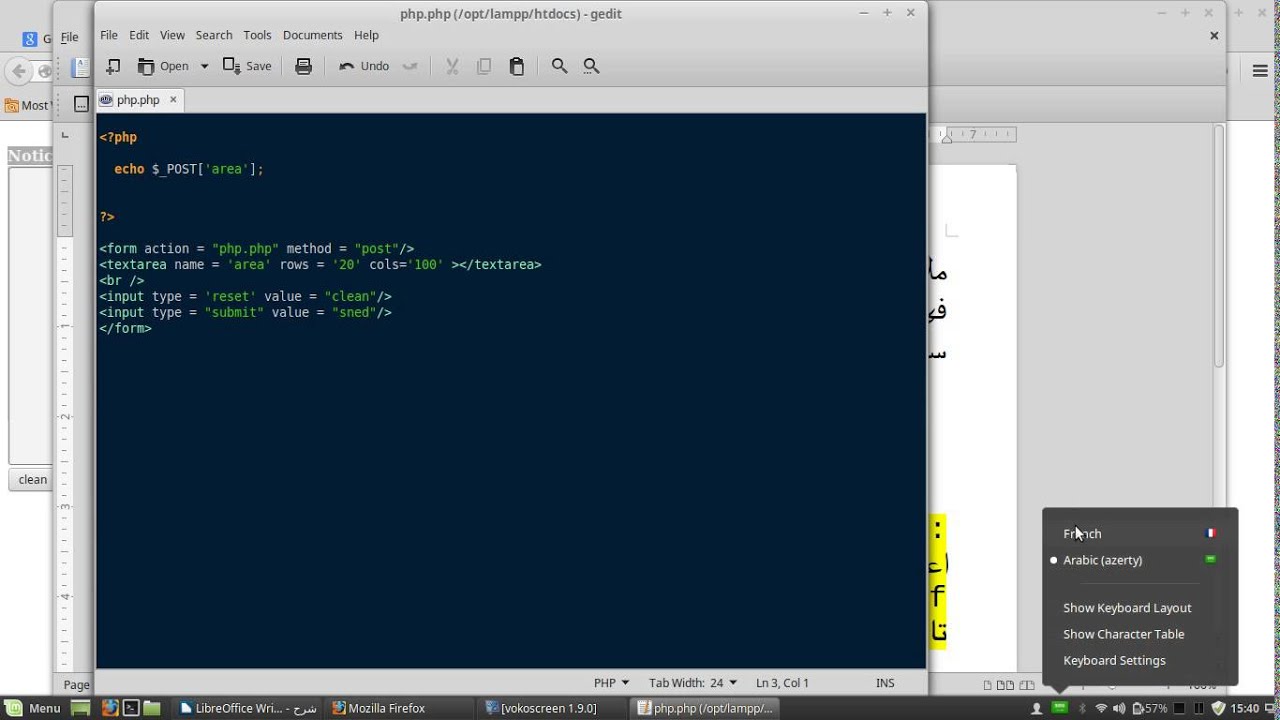Click the textarea tag line in the code
This screenshot has height=720, width=1280.
pos(320,265)
